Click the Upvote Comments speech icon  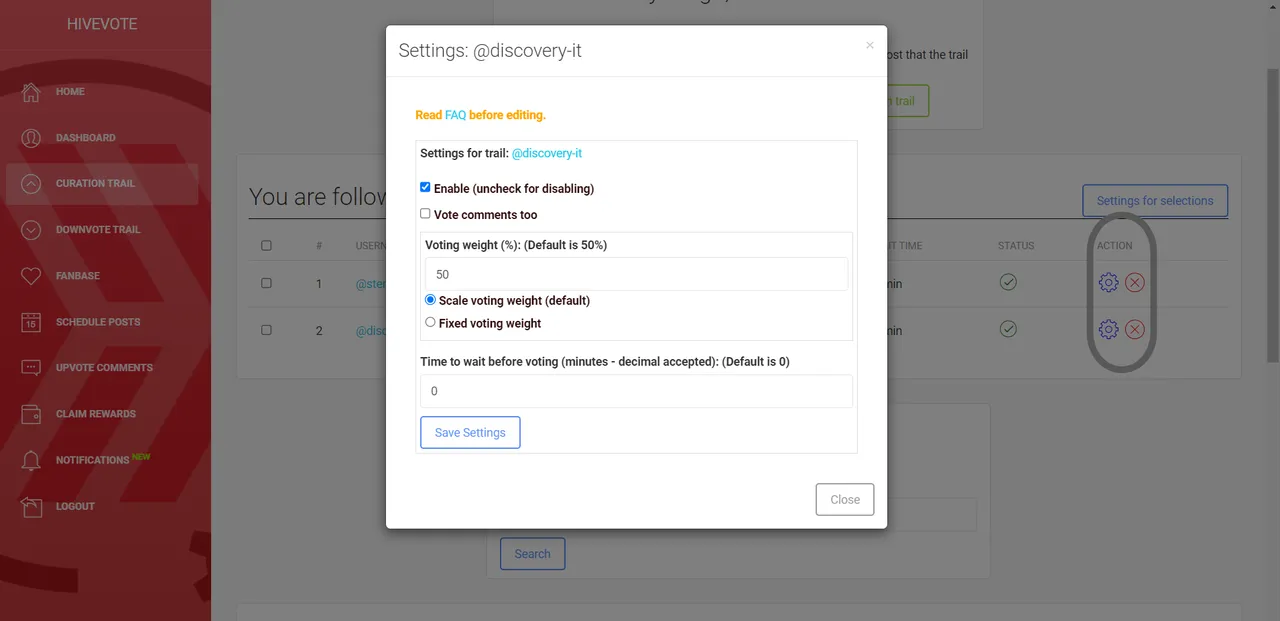[x=31, y=368]
